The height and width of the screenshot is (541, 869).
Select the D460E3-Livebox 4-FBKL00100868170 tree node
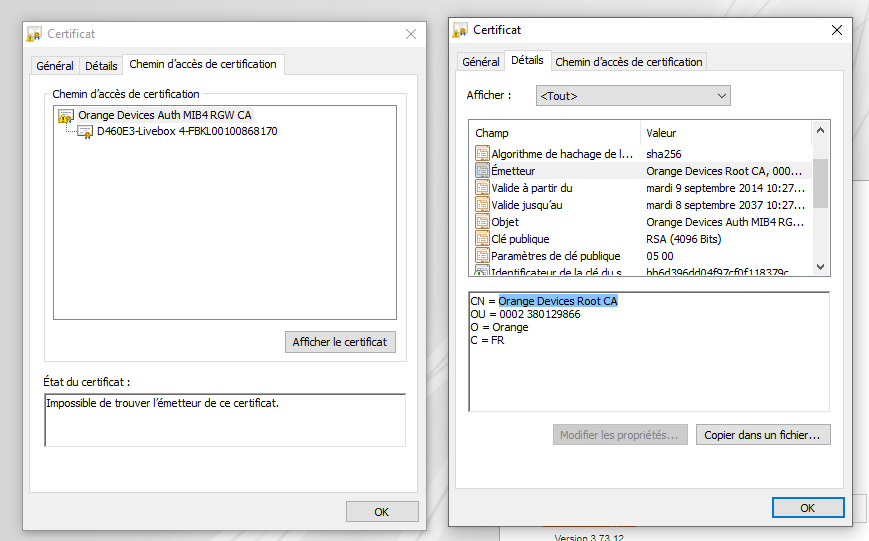[x=186, y=131]
